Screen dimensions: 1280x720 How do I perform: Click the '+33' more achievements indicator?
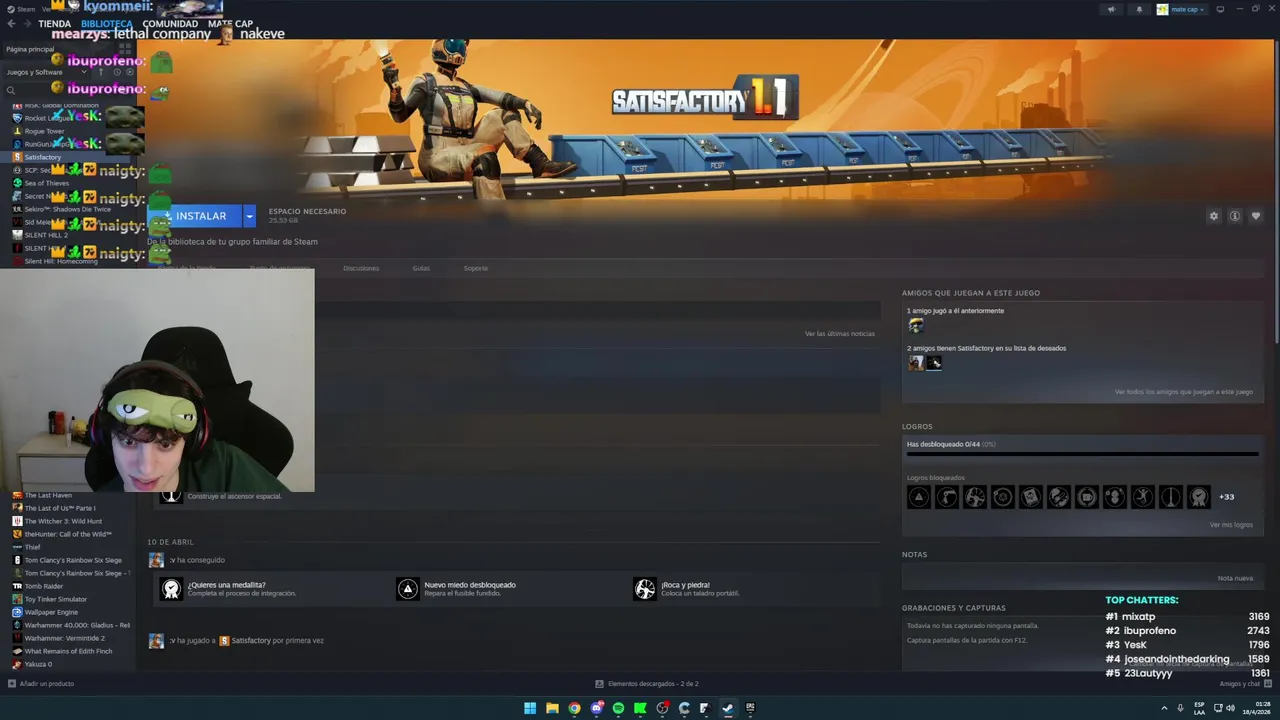(1227, 497)
